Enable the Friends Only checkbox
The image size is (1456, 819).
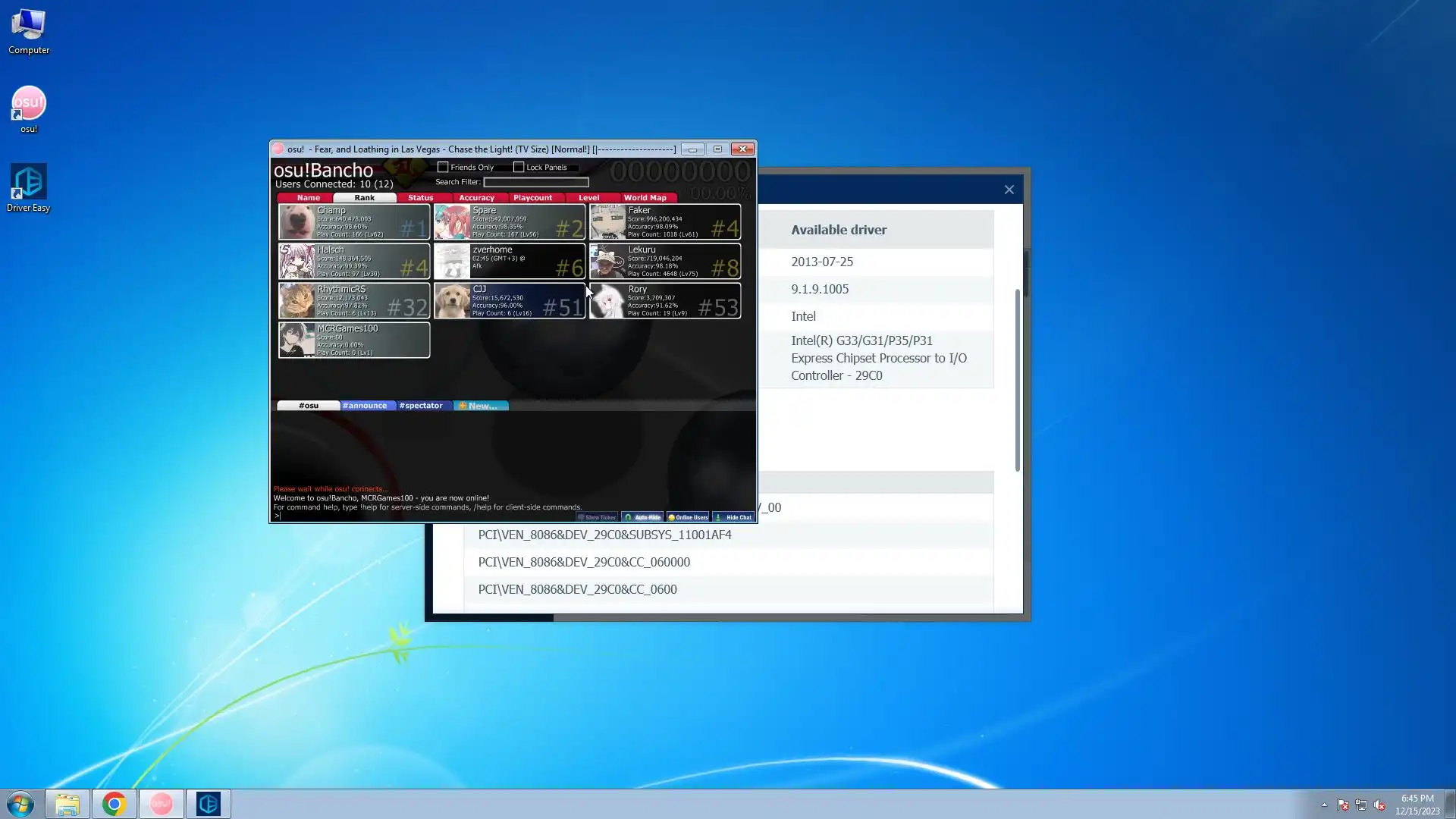point(443,167)
